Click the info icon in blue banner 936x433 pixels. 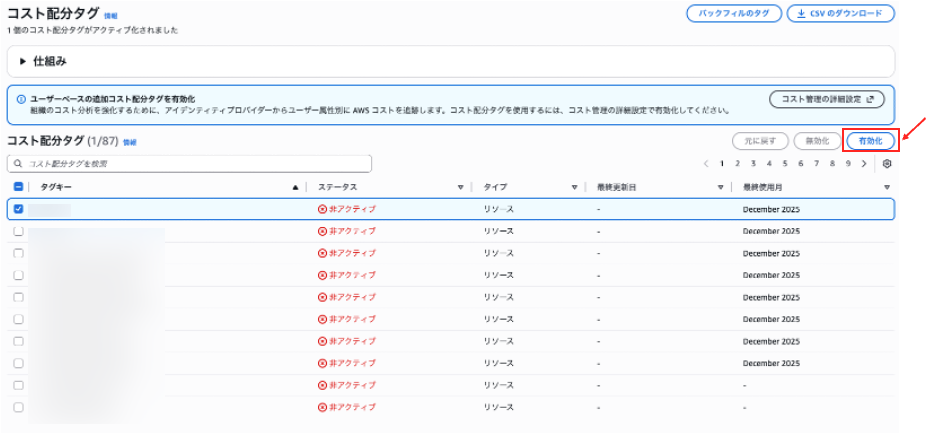(x=21, y=99)
